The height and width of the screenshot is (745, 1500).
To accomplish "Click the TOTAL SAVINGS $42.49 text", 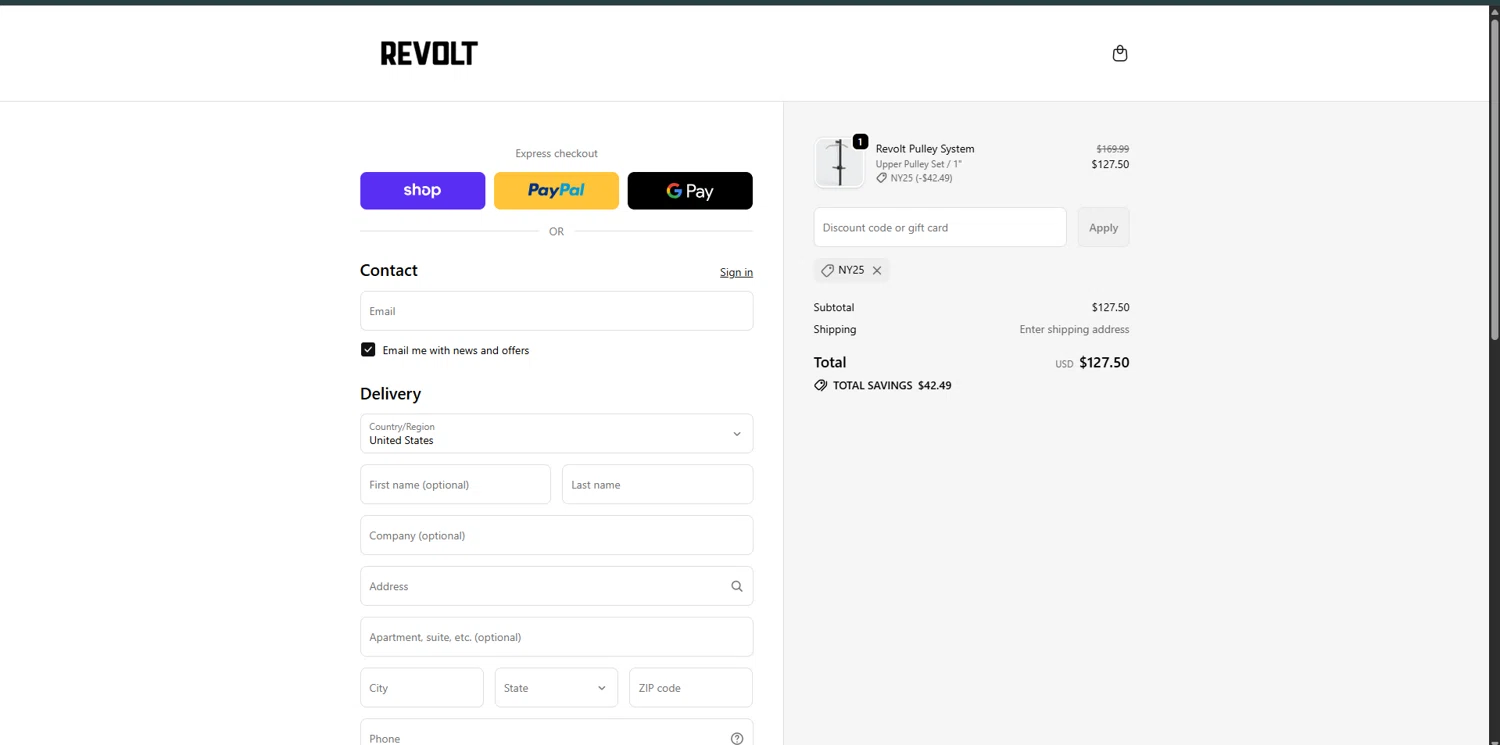I will pos(892,385).
